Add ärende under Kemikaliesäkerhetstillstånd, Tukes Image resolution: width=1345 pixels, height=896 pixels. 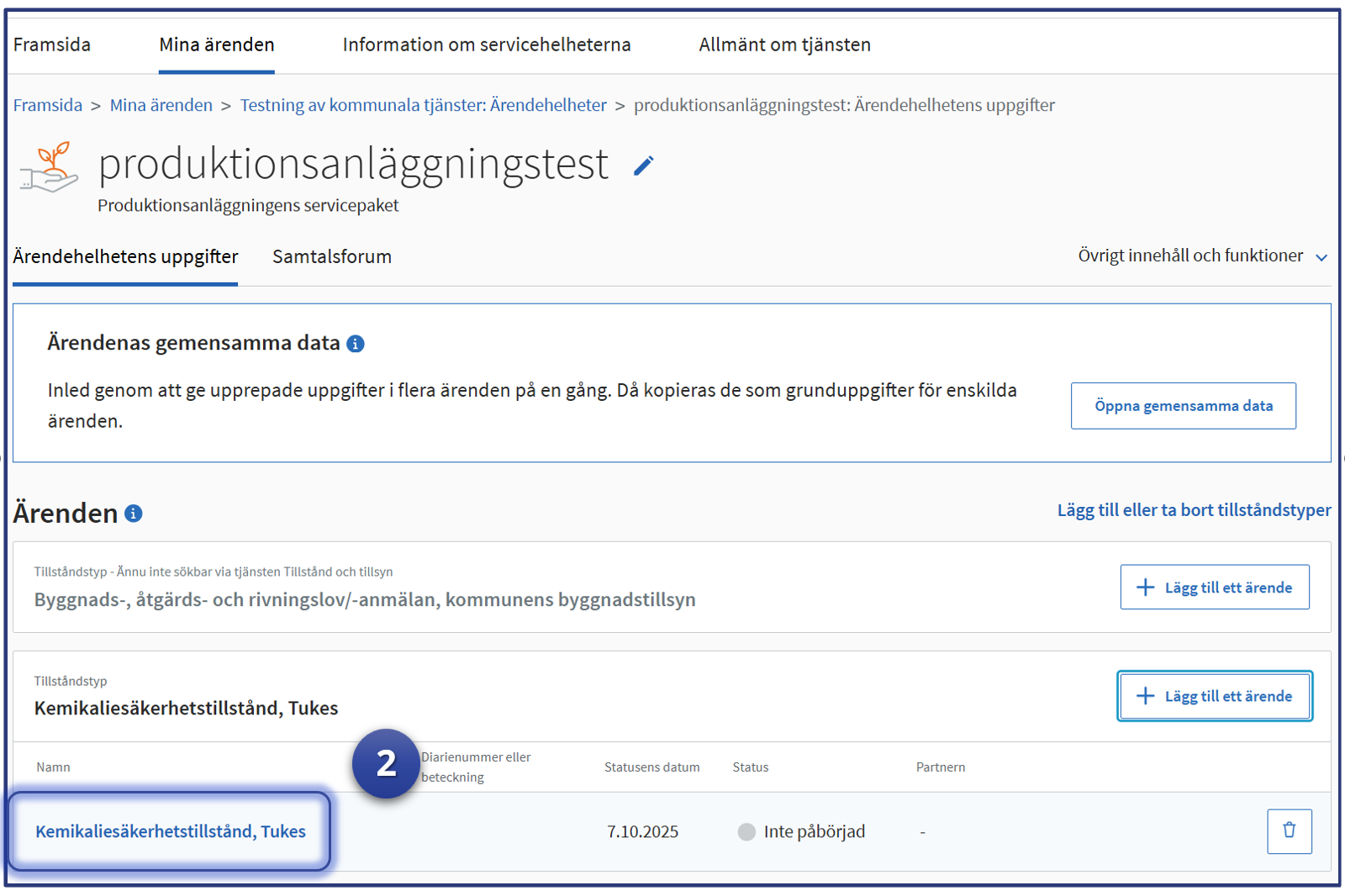pos(1214,696)
